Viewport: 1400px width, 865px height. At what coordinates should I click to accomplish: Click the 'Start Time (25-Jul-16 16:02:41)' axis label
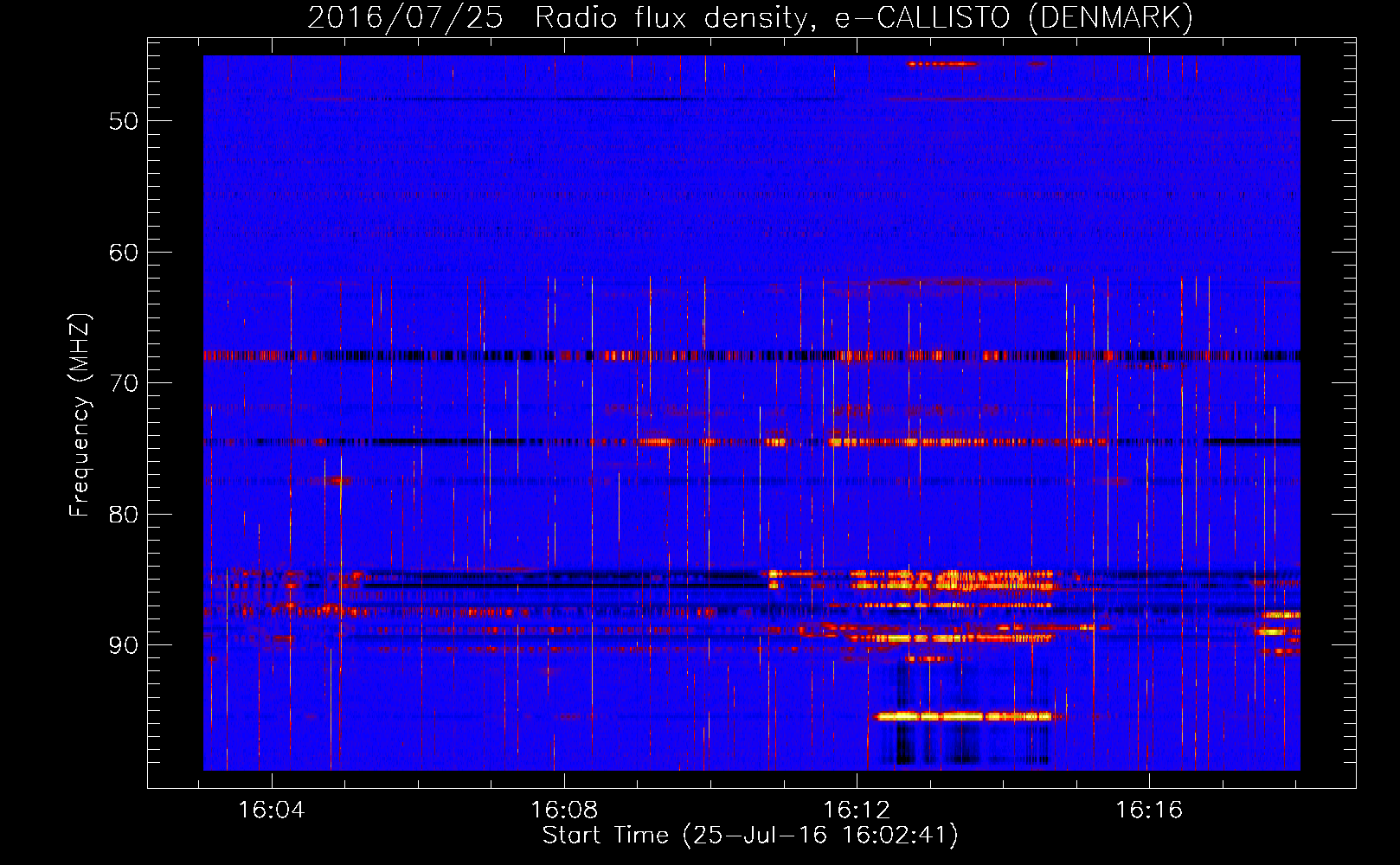pyautogui.click(x=750, y=836)
